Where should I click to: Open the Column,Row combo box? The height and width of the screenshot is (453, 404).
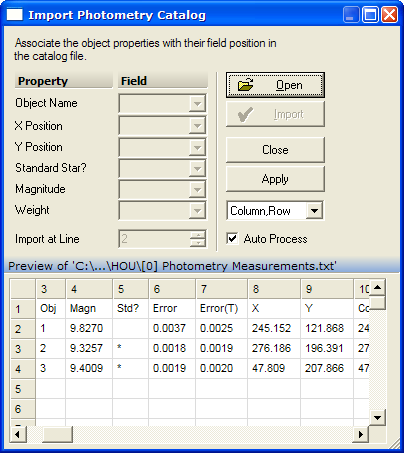click(x=314, y=211)
